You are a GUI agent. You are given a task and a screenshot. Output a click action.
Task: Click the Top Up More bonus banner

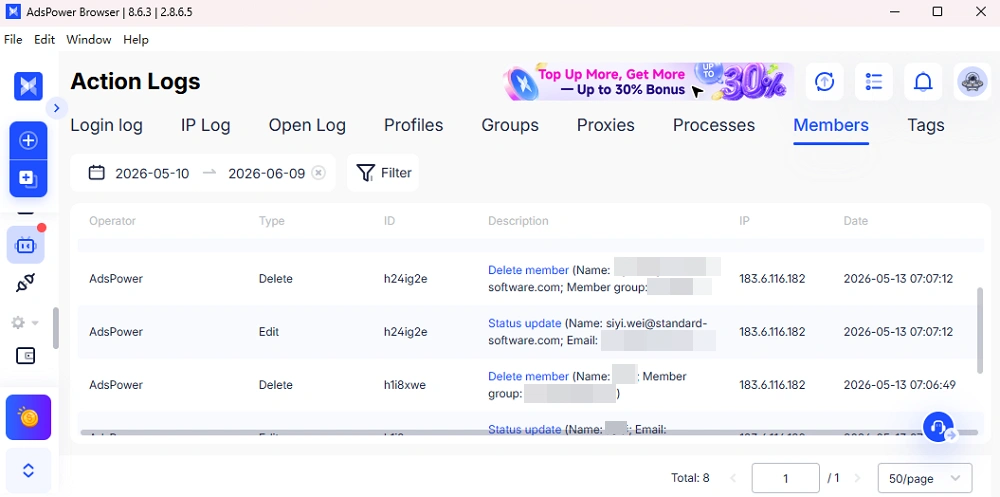[649, 82]
